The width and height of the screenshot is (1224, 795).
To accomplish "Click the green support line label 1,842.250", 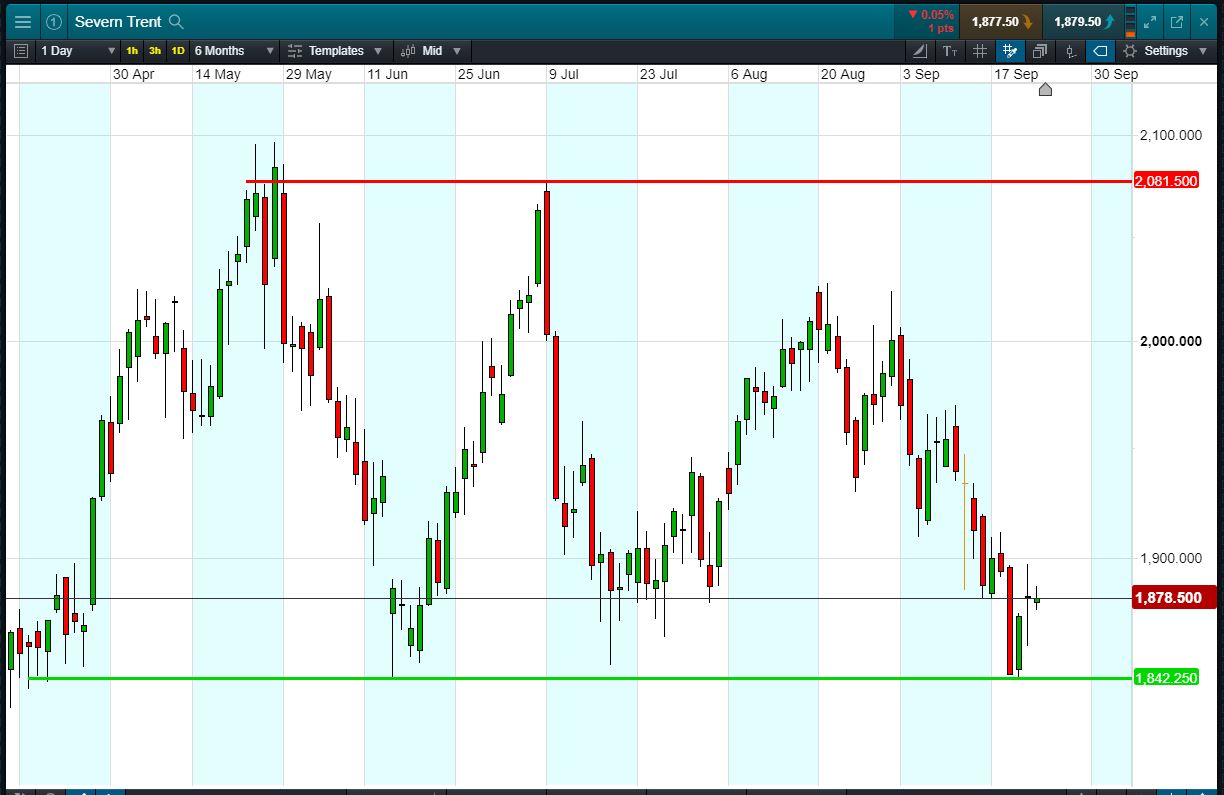I will click(1167, 678).
